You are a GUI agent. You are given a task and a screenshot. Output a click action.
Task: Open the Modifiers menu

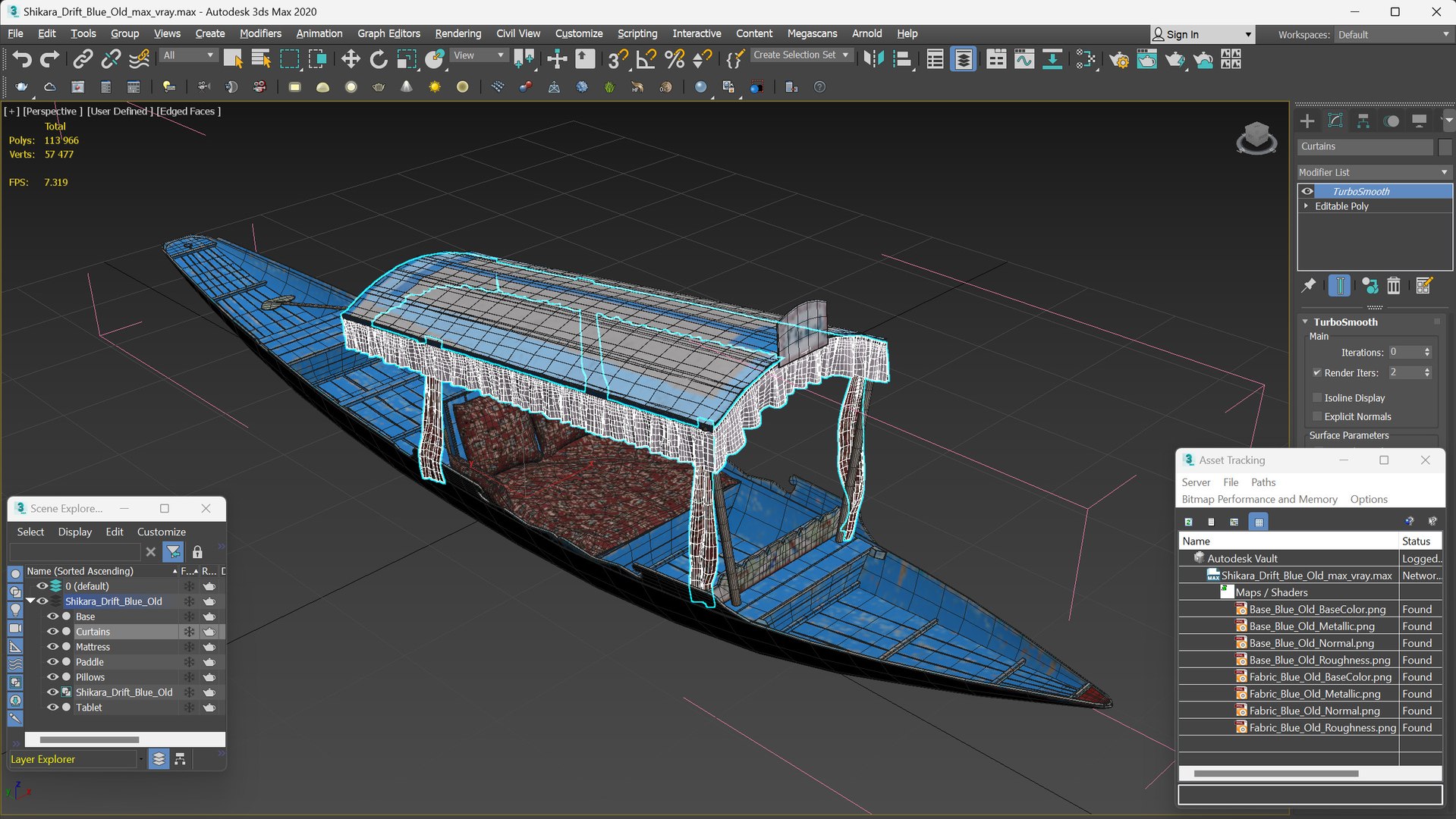(260, 33)
